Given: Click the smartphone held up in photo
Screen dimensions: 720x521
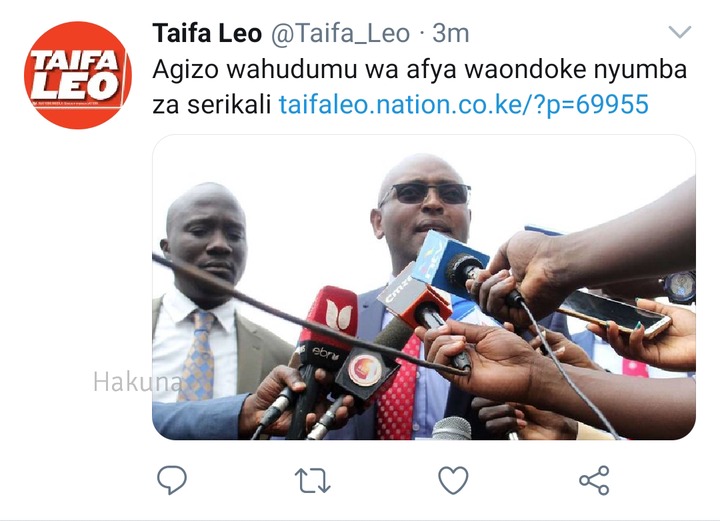Looking at the screenshot, I should (613, 314).
